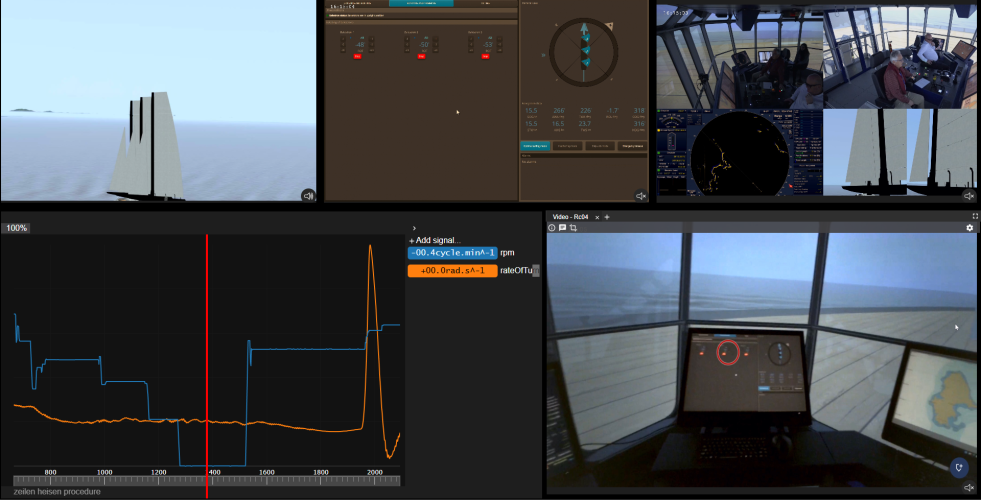981x500 pixels.
Task: Click the 15.5 speed readout top row
Action: [x=531, y=111]
